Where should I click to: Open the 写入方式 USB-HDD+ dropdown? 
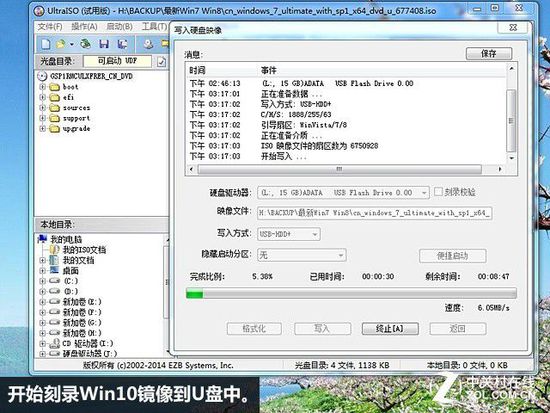click(315, 234)
